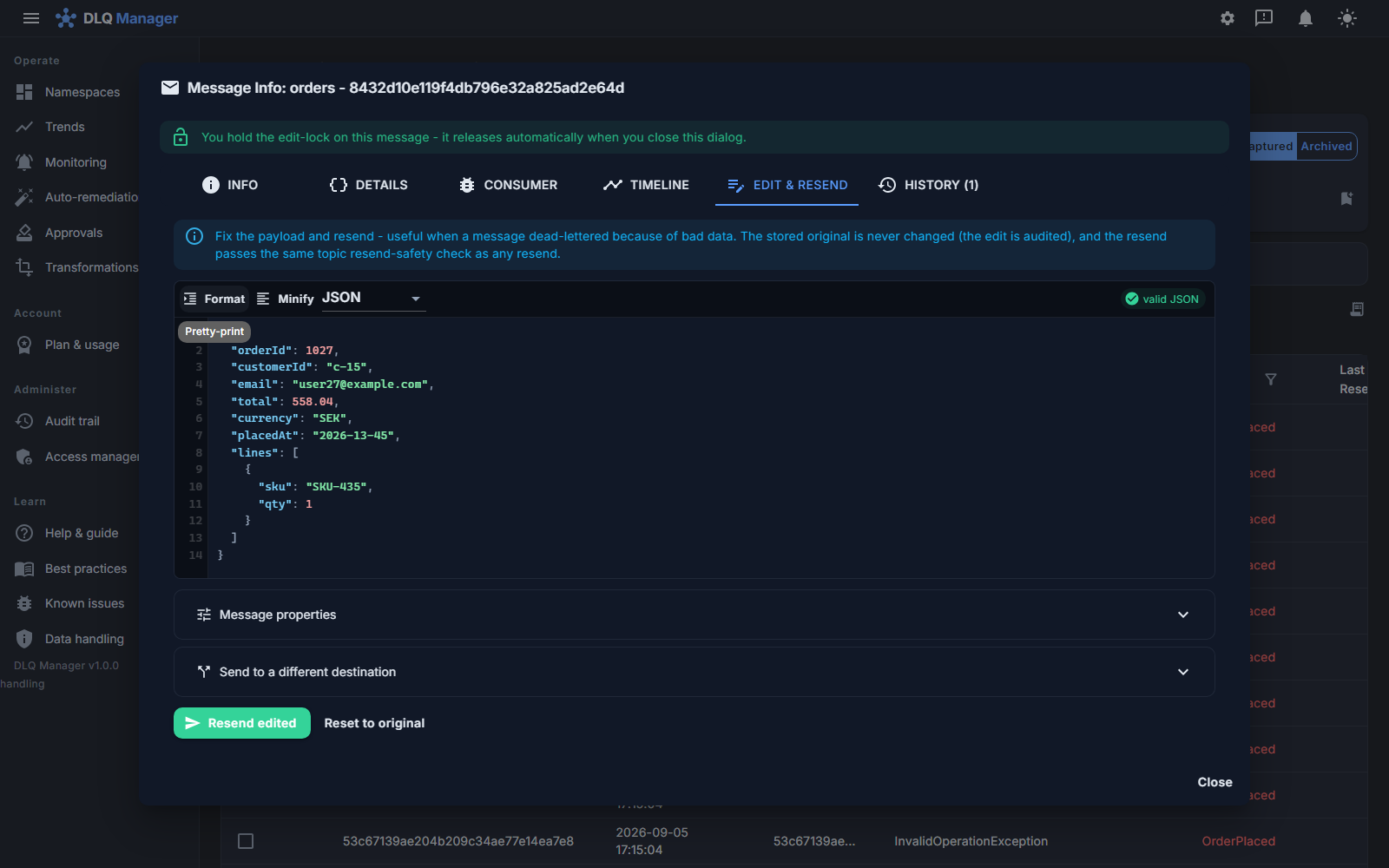Switch to the INFO tab

(230, 185)
